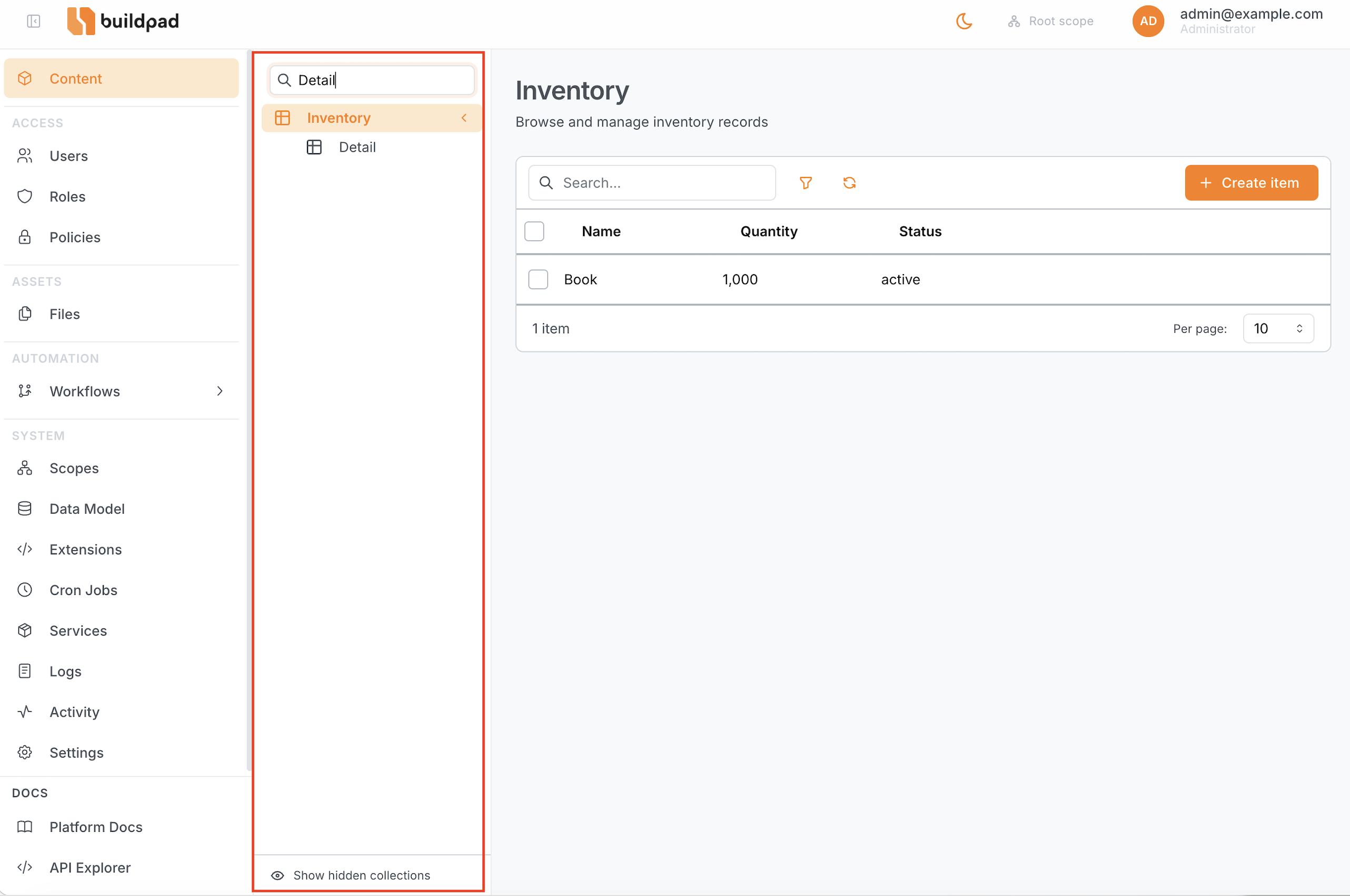Screen dimensions: 1350x896
Task: Toggle dark mode moon icon
Action: coord(964,21)
